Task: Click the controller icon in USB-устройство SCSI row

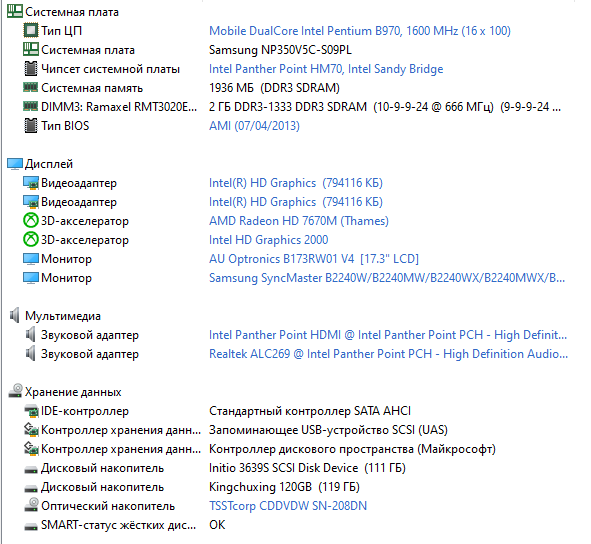Action: click(31, 429)
